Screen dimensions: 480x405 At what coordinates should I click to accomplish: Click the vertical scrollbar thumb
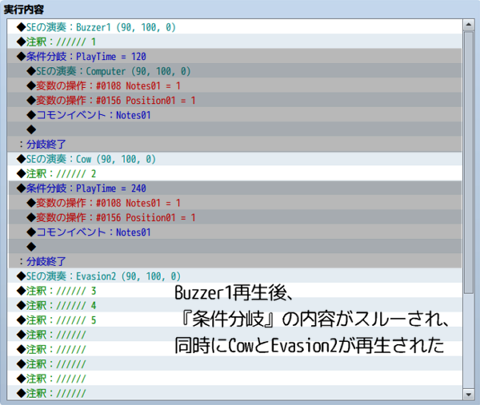pos(468,162)
